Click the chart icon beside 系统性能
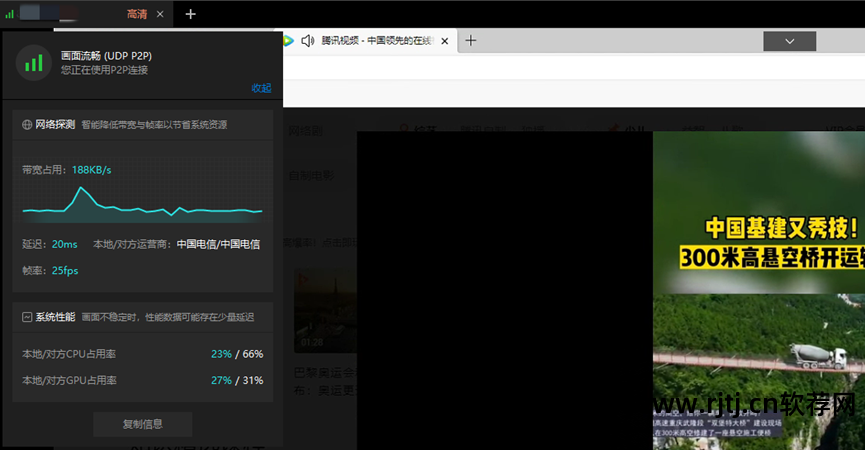Viewport: 865px width, 450px height. coord(27,317)
